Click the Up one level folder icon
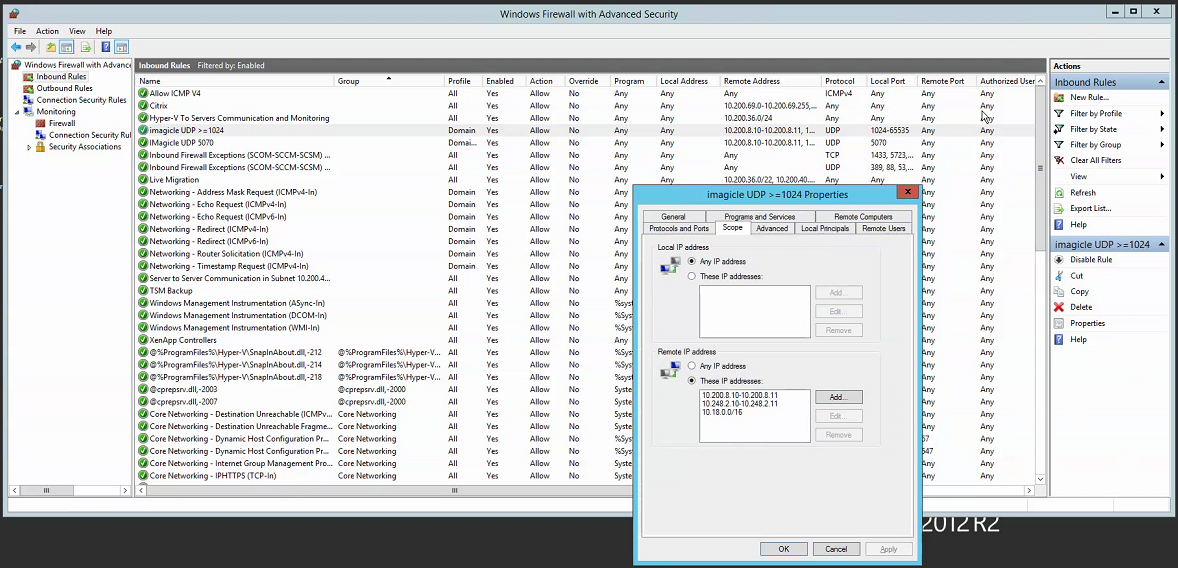The height and width of the screenshot is (568, 1178). [51, 47]
